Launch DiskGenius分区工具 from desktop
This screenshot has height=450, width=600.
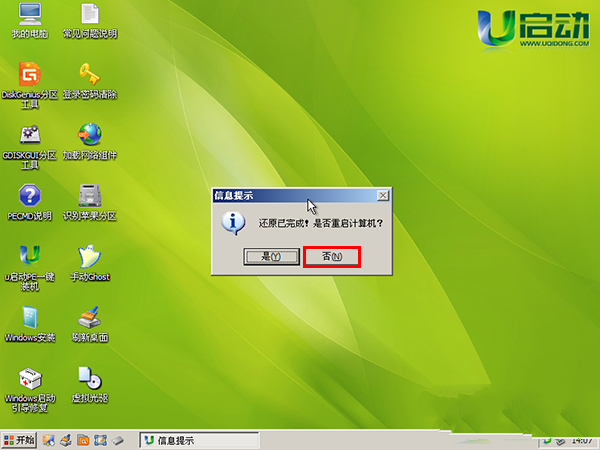(31, 75)
